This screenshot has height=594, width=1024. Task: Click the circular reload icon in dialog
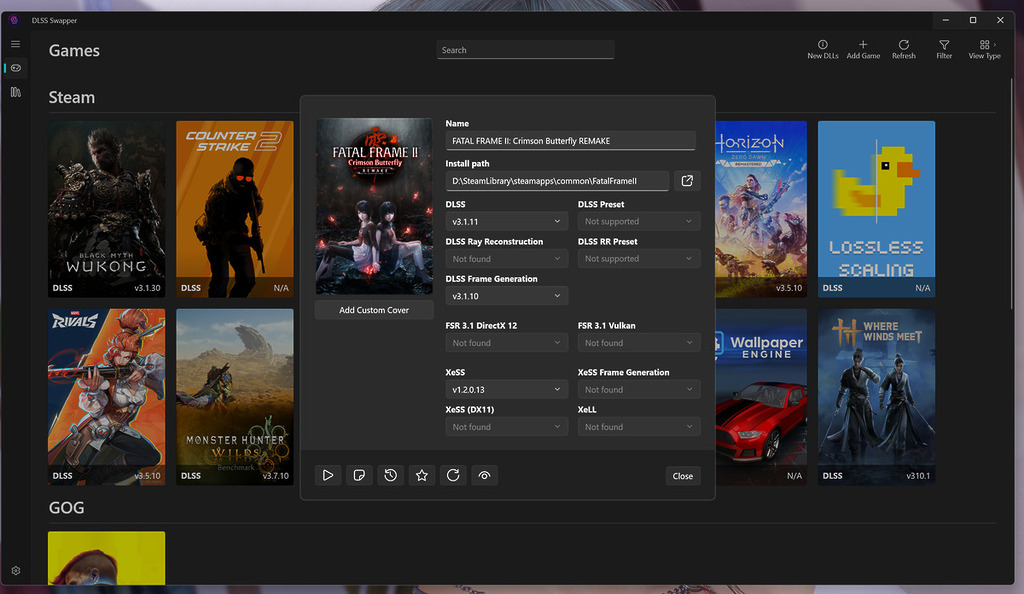[x=453, y=476]
